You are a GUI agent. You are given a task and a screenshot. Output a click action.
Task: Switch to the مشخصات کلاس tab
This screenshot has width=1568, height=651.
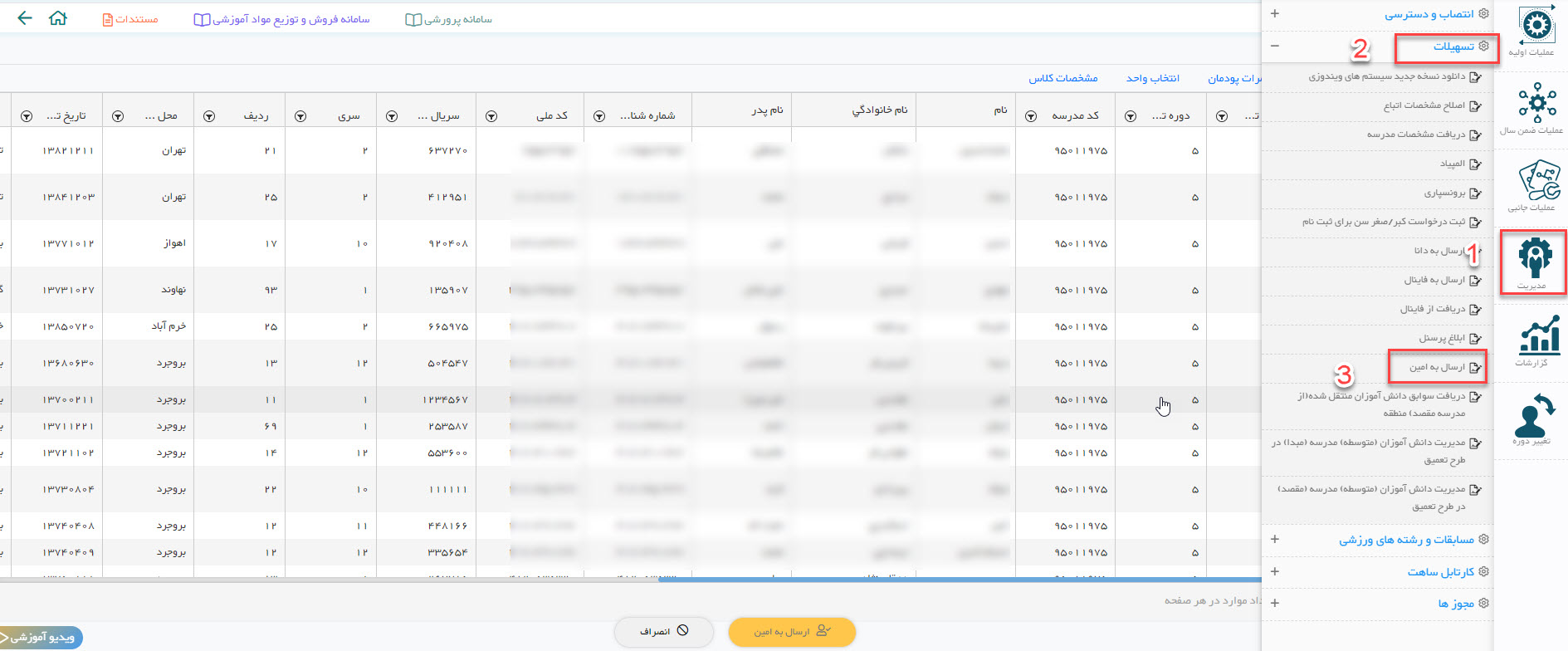tap(1063, 78)
